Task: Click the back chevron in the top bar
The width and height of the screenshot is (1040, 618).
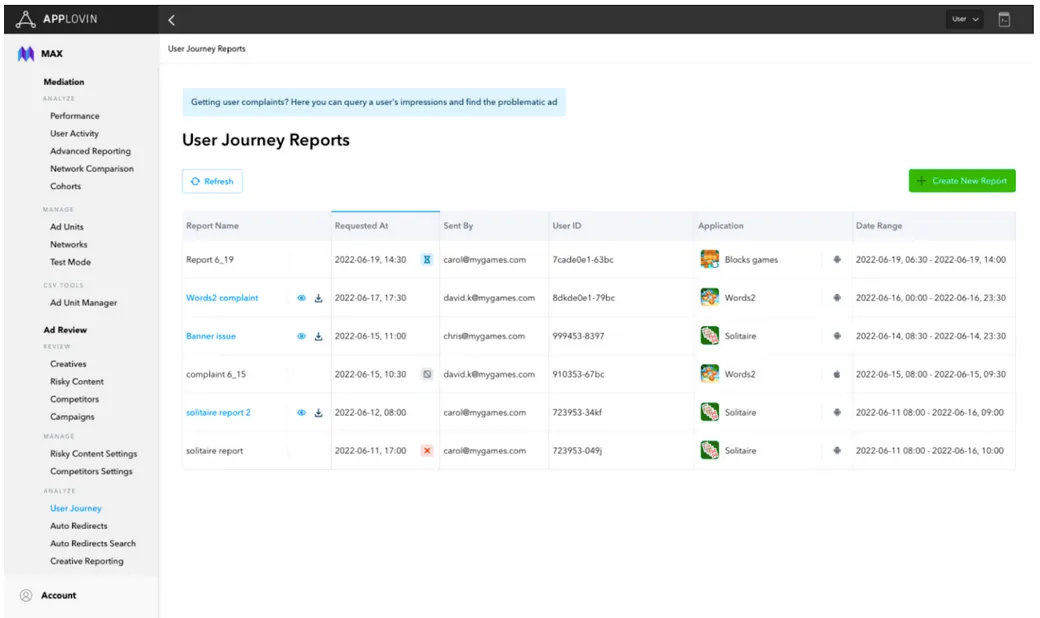Action: [x=172, y=18]
